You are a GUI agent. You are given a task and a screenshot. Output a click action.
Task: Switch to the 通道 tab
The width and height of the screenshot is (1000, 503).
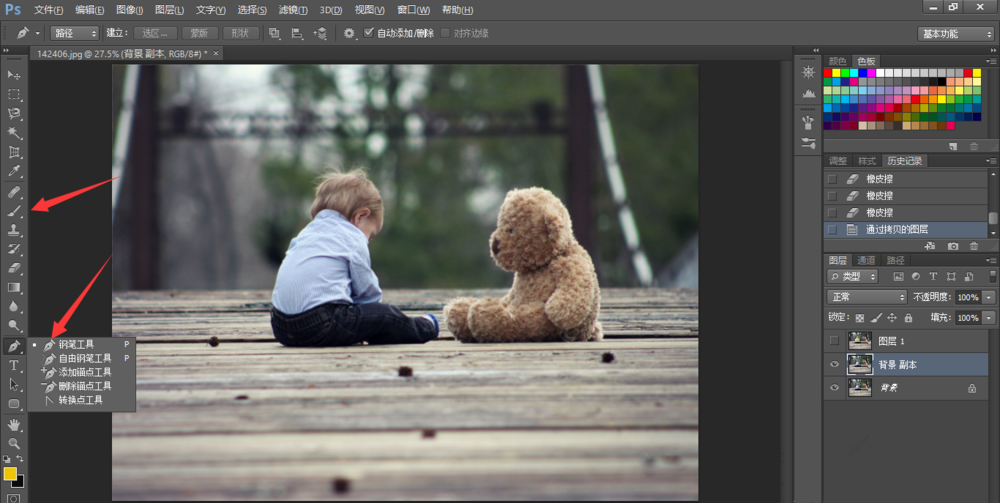coord(866,260)
